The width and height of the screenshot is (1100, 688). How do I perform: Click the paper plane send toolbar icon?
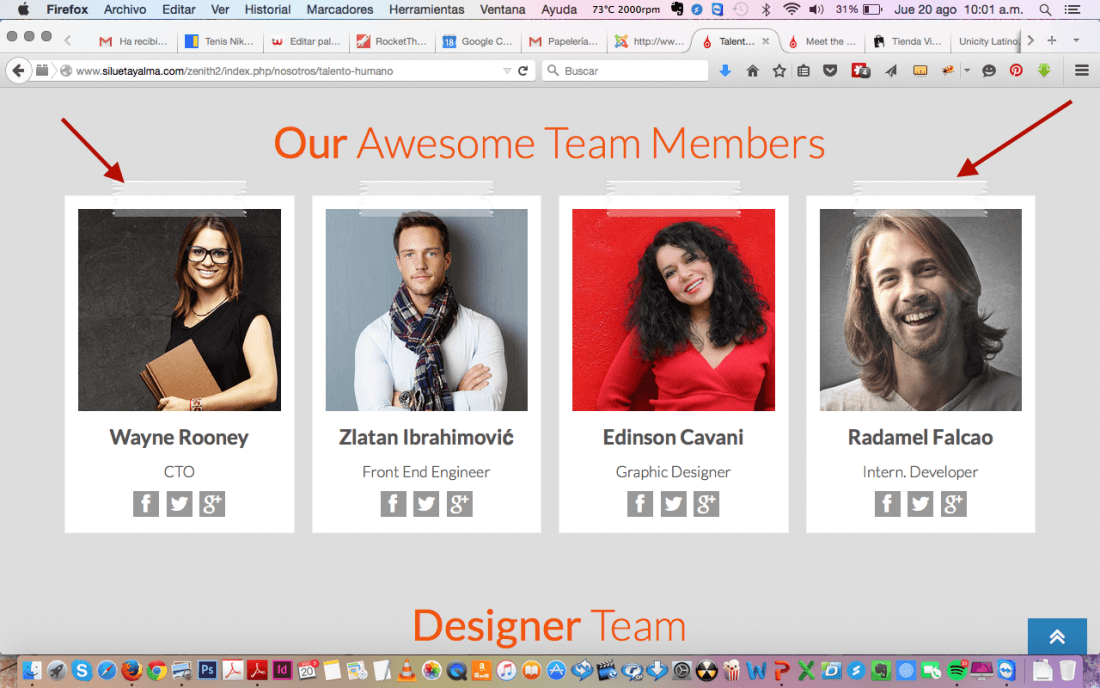(891, 70)
